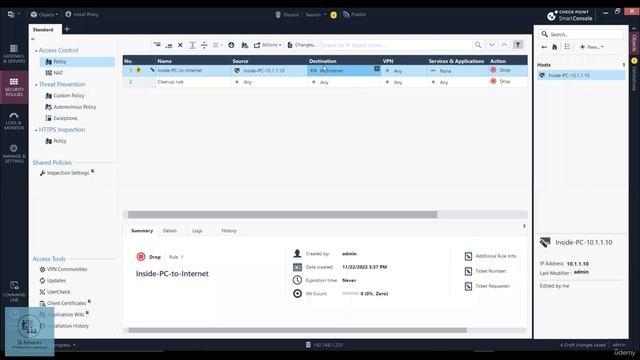Switch to the Standard policy tab
Viewport: 640px width, 360px height.
point(43,29)
